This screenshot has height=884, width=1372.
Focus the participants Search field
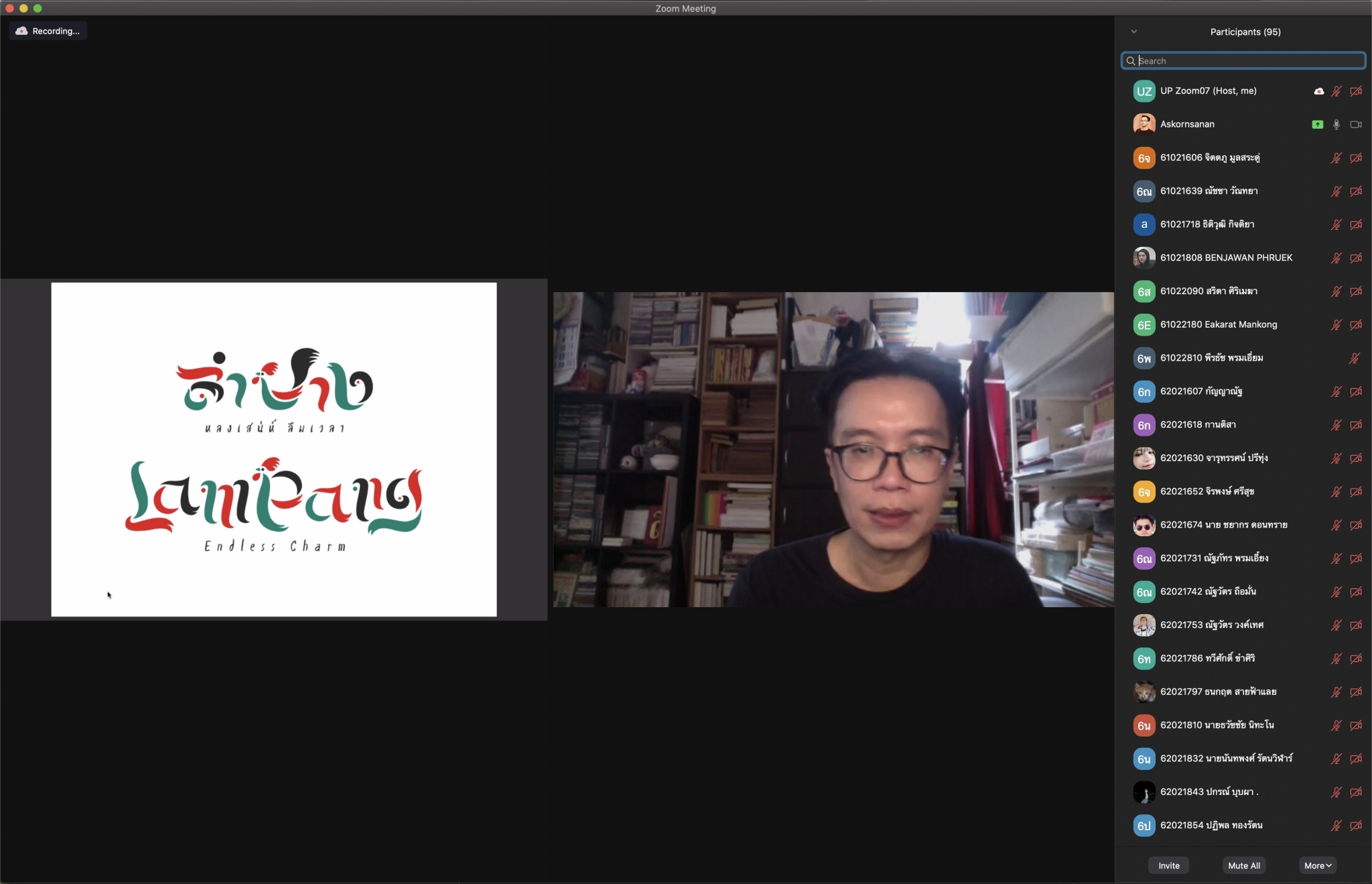(1243, 61)
